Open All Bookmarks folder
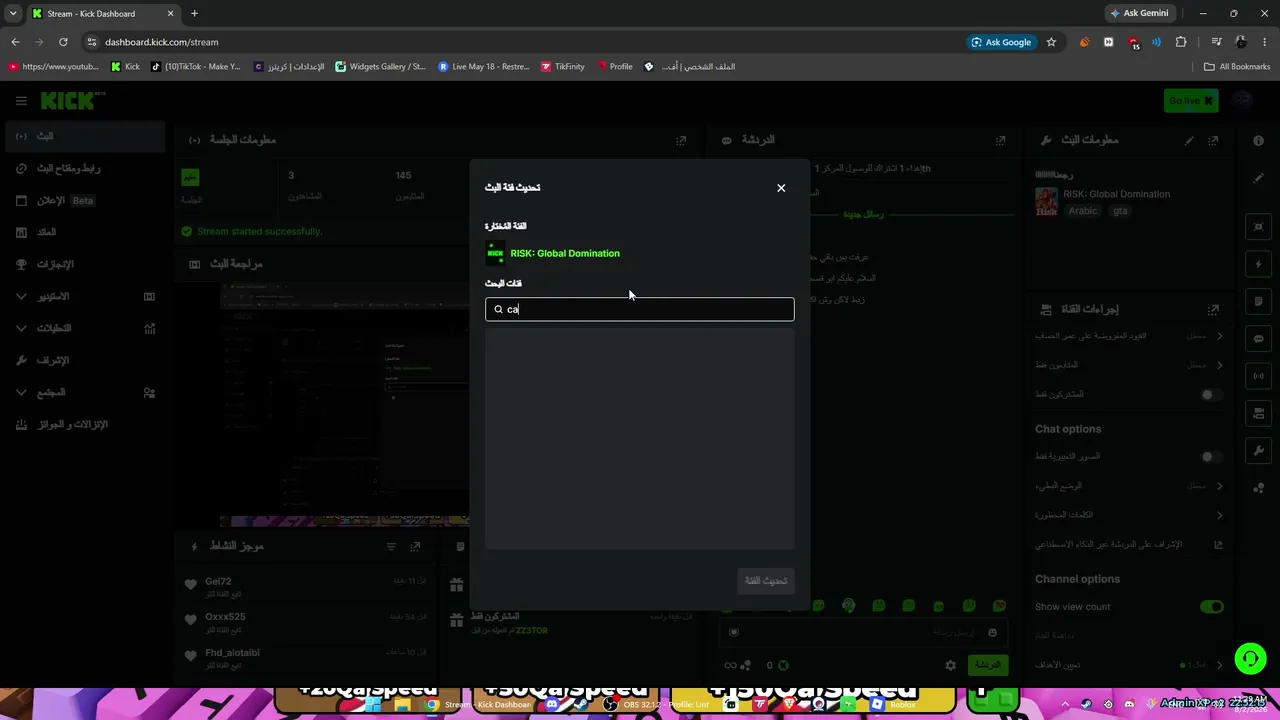The width and height of the screenshot is (1280, 720). 1237,67
